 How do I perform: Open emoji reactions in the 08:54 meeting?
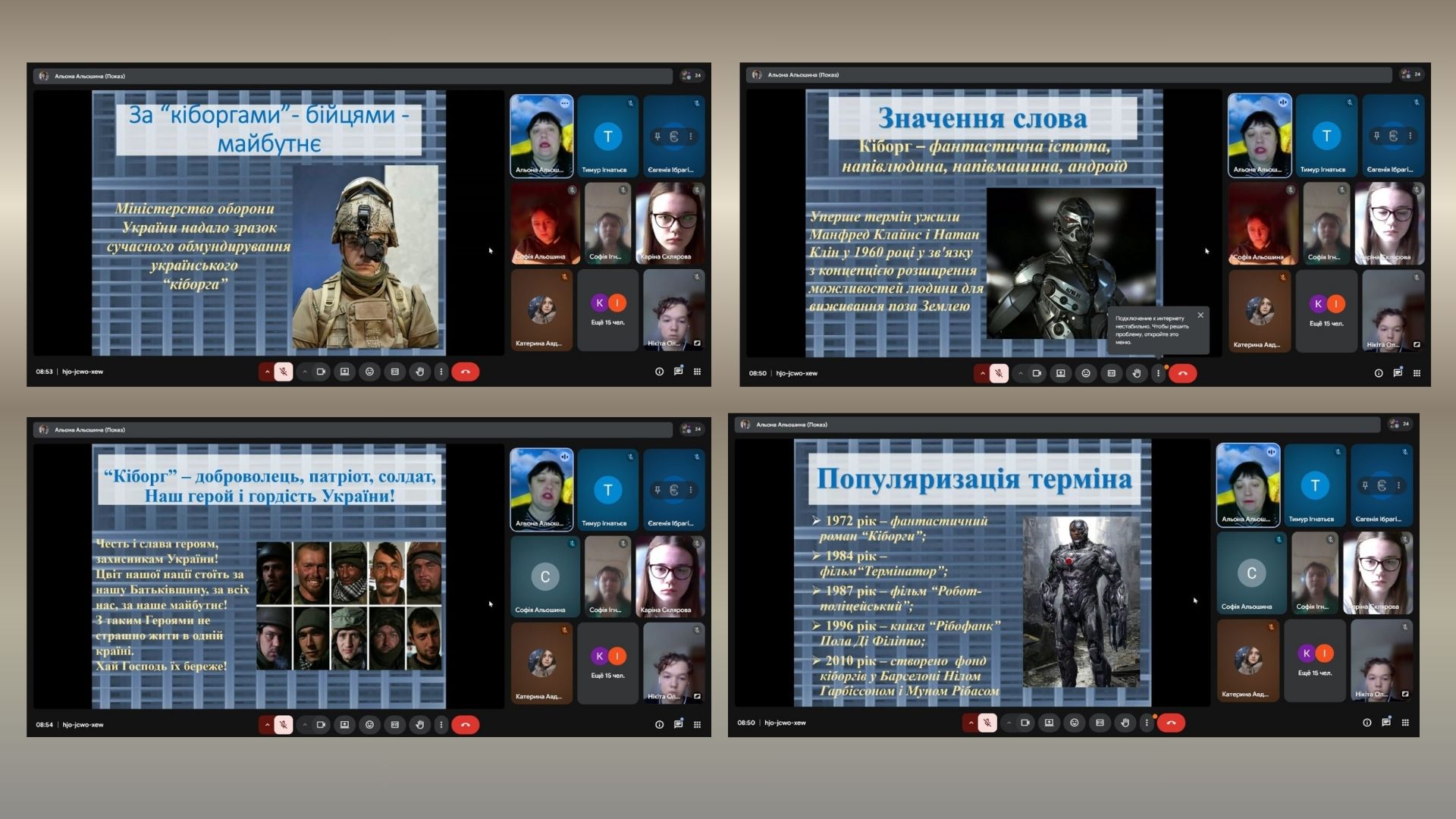click(369, 725)
